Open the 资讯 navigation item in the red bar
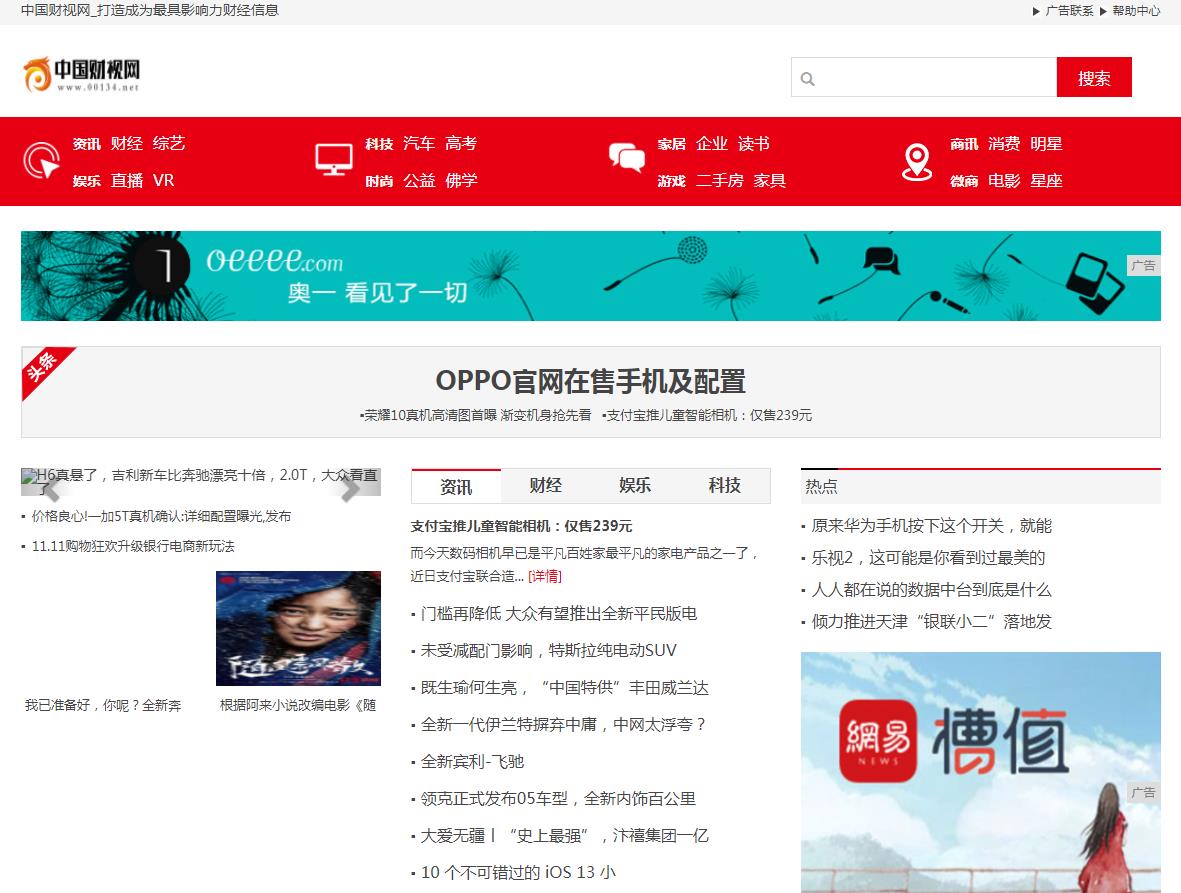 [87, 144]
